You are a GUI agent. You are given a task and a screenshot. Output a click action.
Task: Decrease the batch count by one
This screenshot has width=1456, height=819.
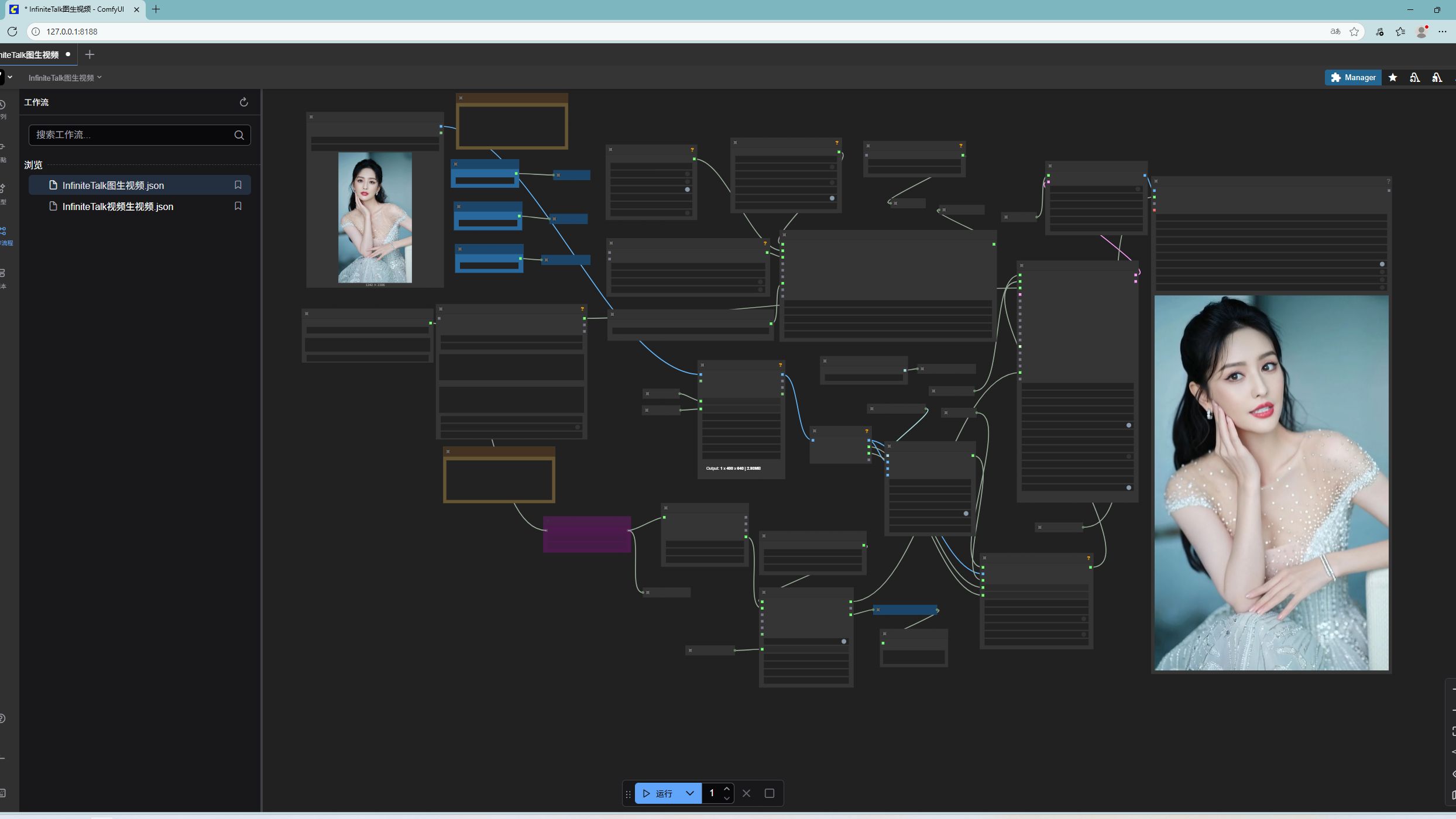click(726, 798)
